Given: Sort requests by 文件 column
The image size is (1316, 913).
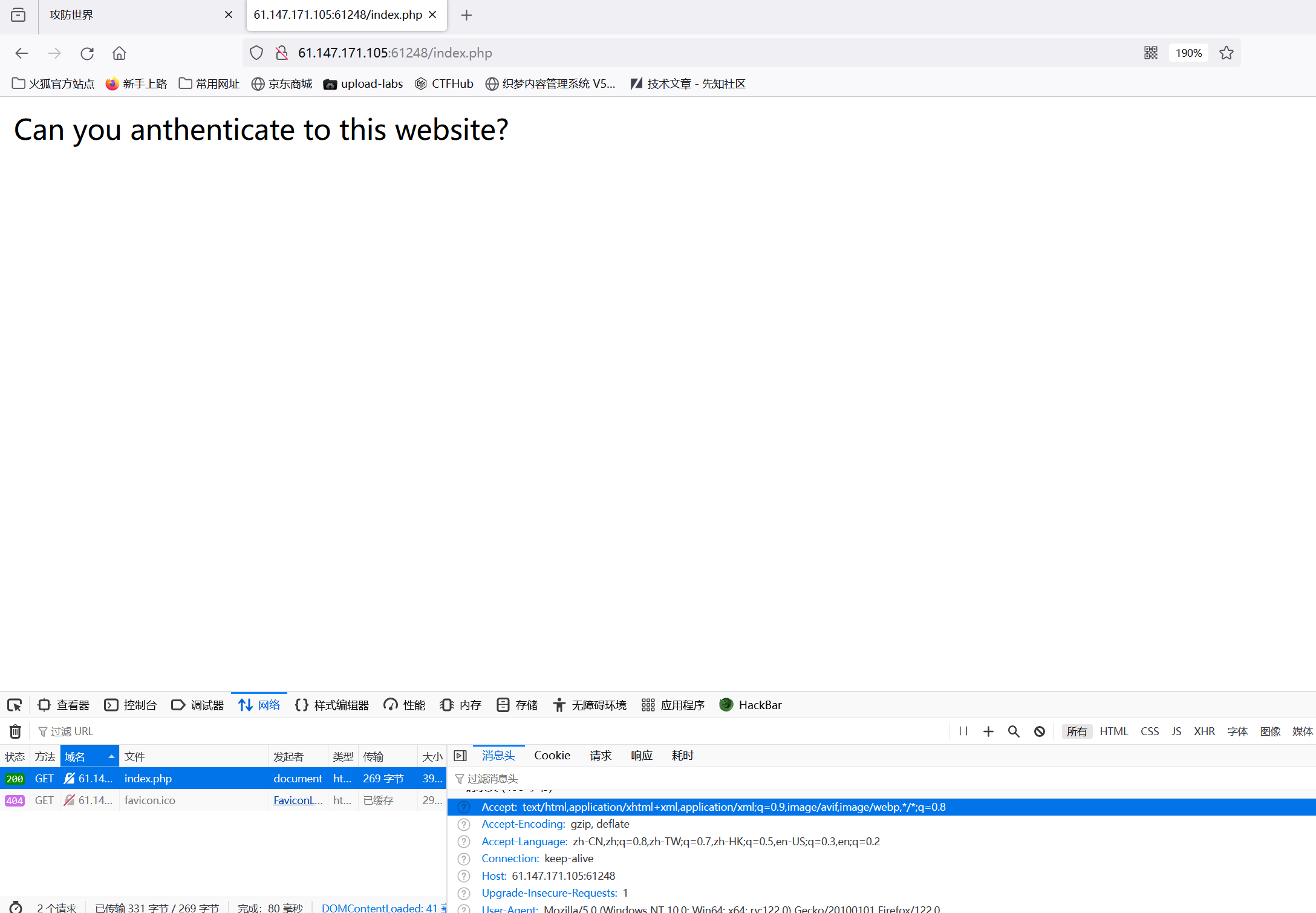Looking at the screenshot, I should pos(194,757).
